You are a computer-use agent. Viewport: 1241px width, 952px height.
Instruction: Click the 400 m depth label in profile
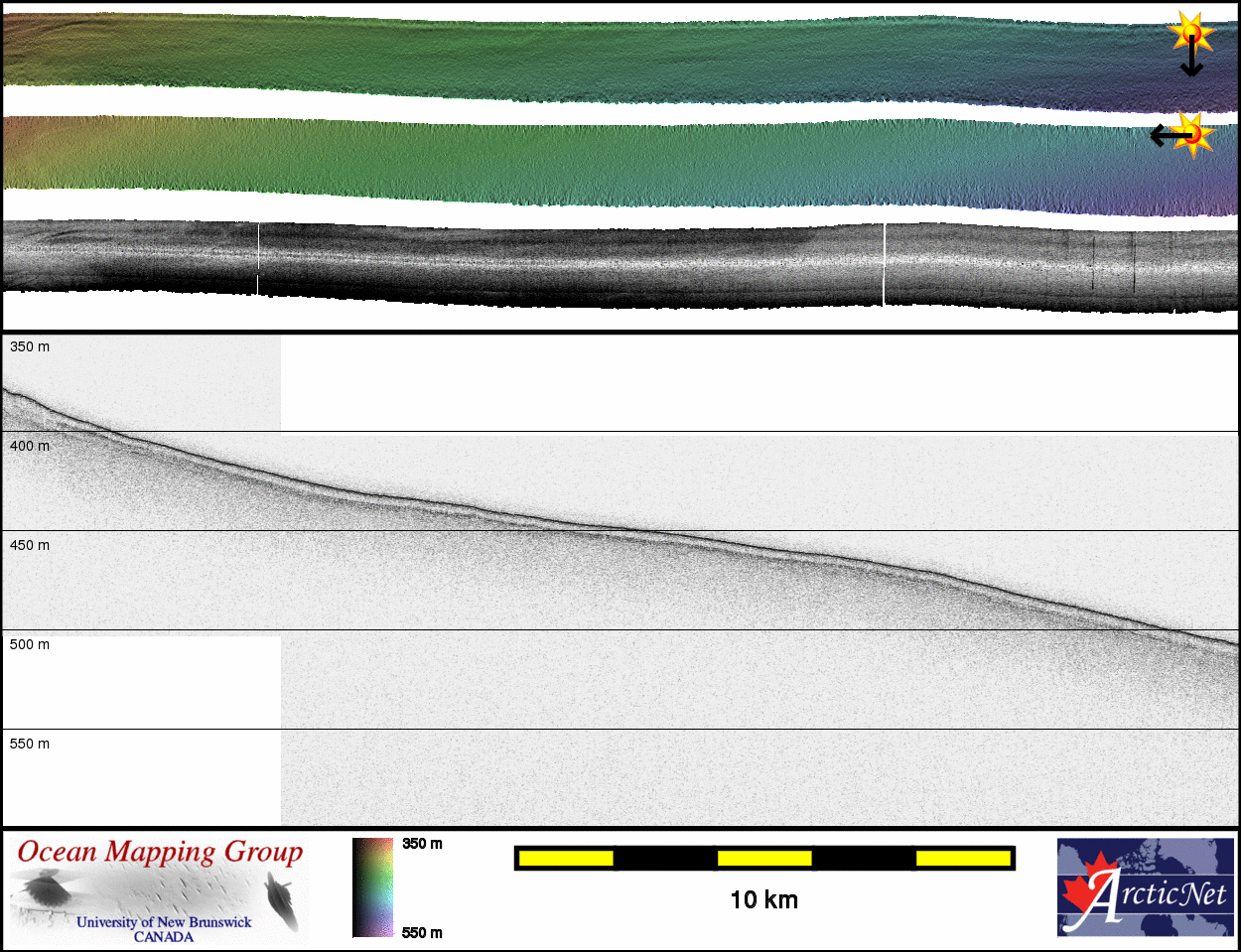[x=30, y=446]
